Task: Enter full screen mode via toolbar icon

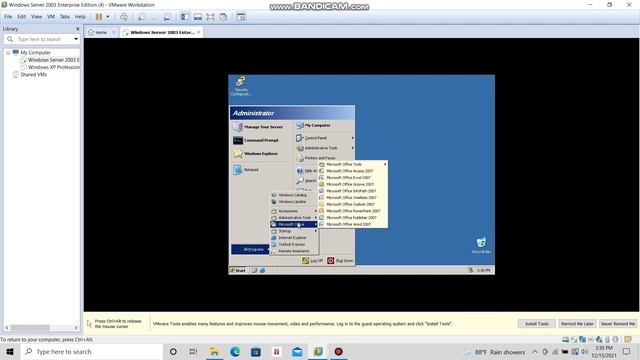Action: (x=210, y=17)
